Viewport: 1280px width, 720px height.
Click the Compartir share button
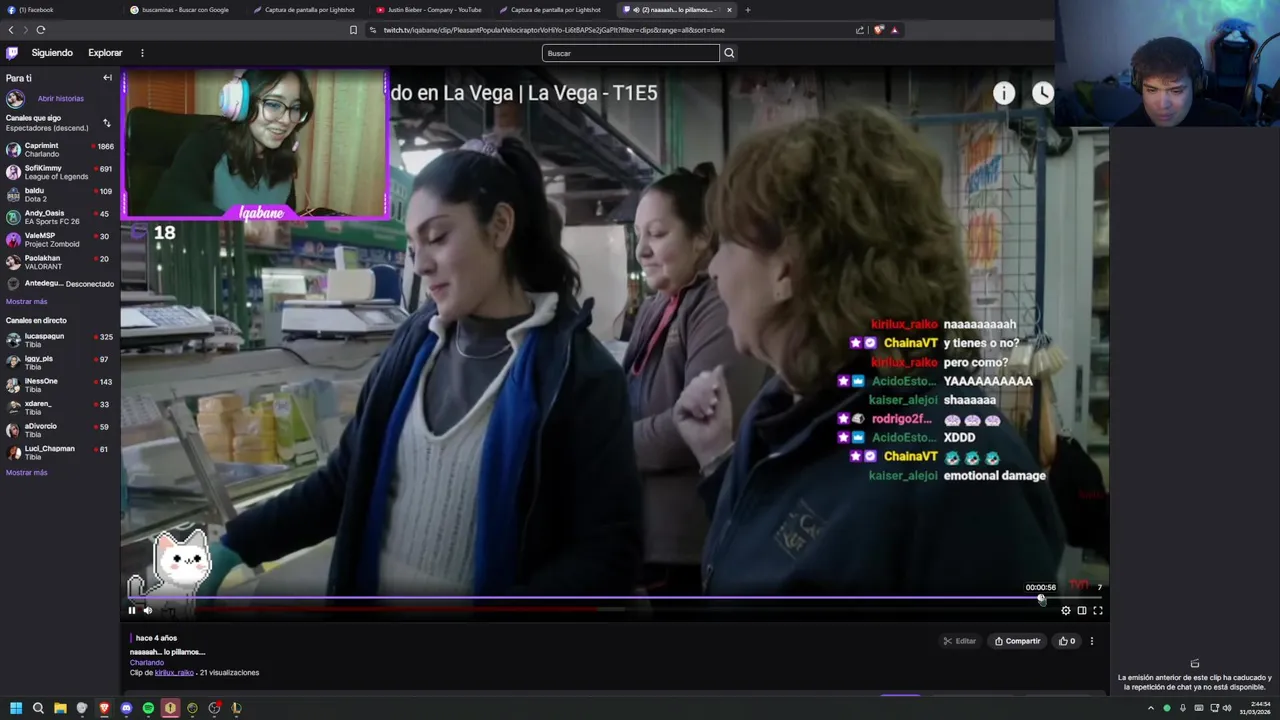point(1017,641)
